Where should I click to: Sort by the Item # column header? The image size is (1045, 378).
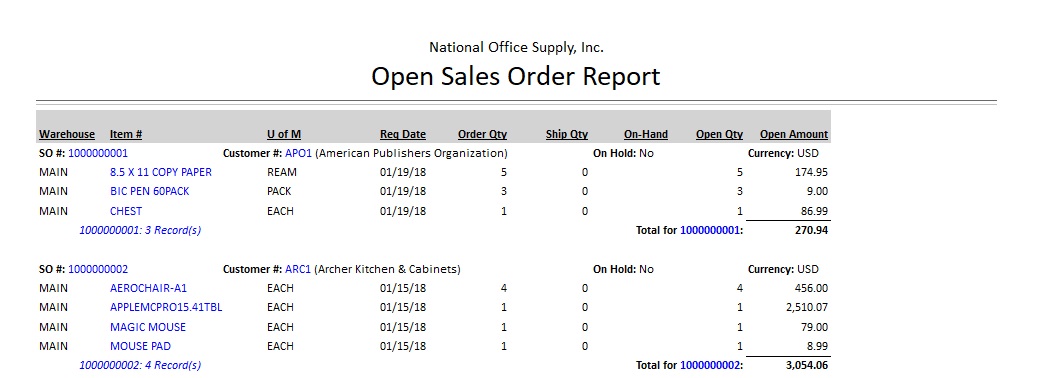(126, 134)
